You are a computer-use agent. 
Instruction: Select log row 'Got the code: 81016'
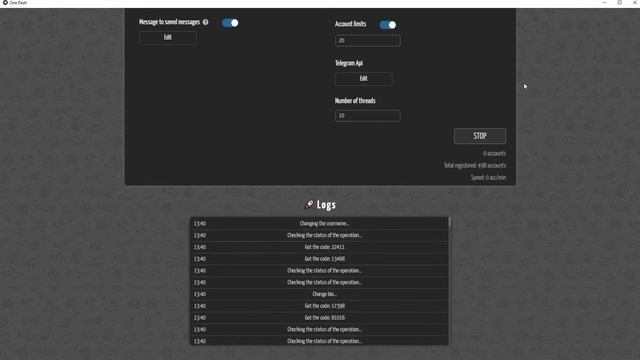(x=319, y=318)
